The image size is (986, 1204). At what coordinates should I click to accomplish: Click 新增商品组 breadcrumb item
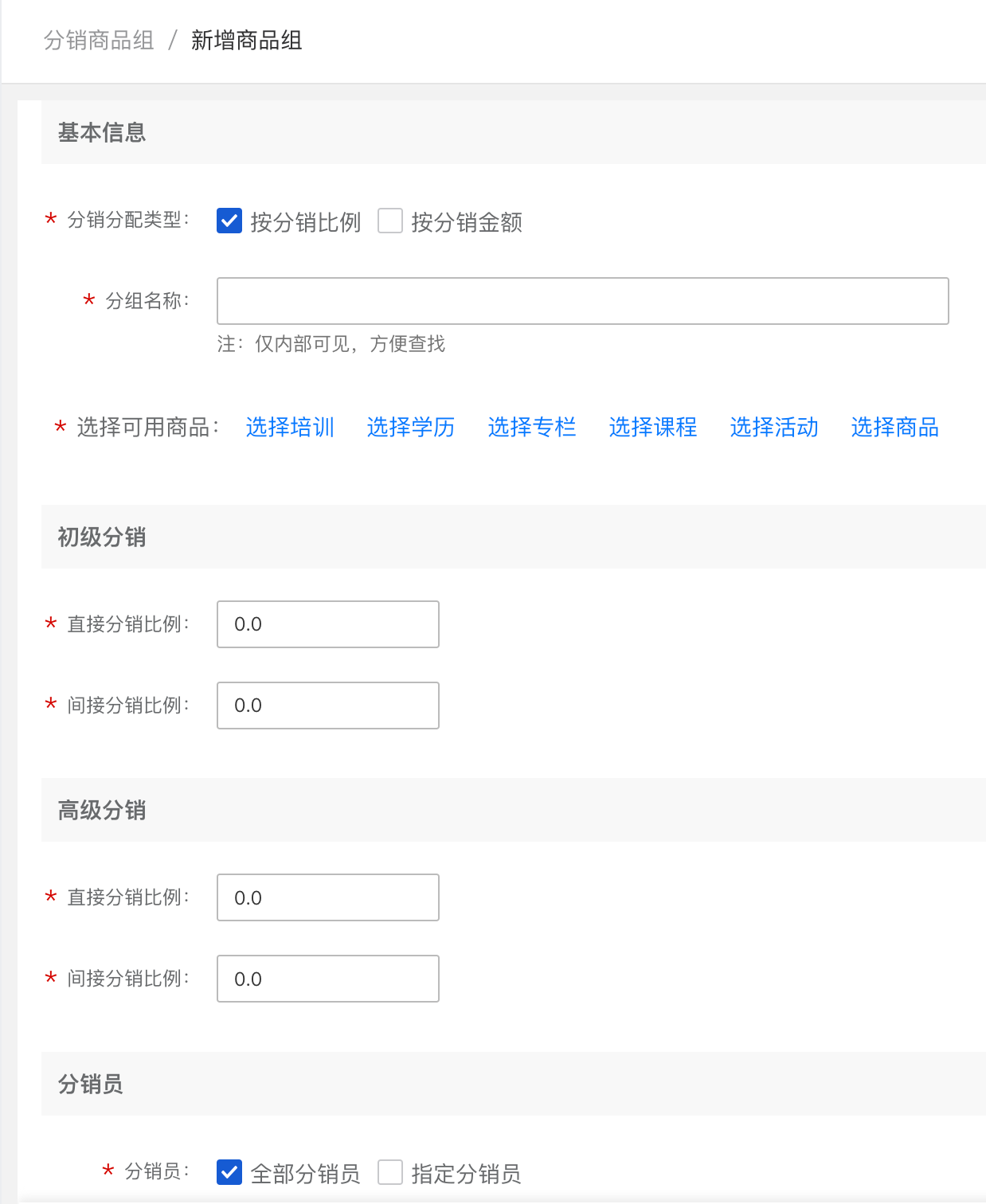[247, 41]
